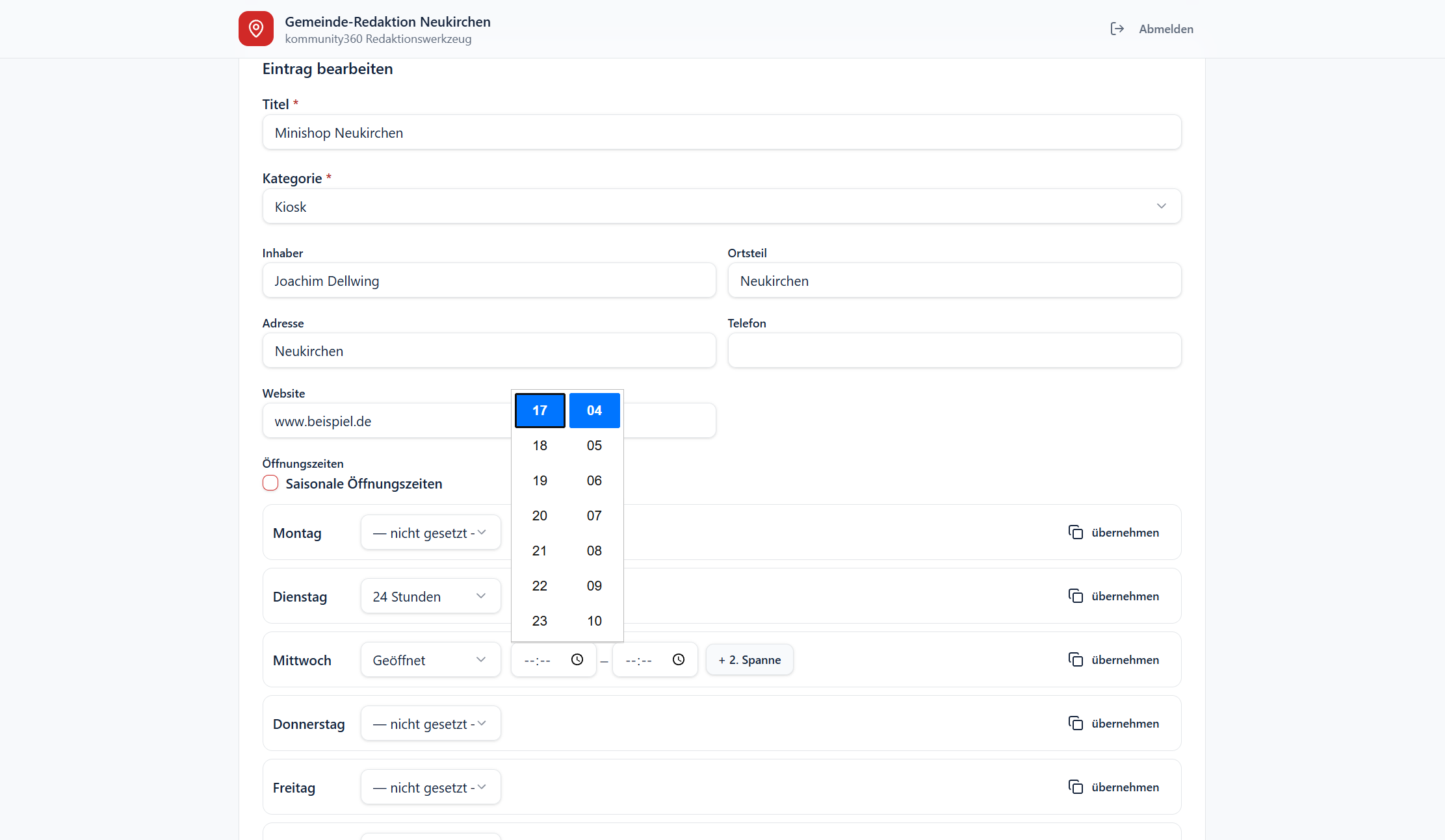Screen dimensions: 1445x840
Task: Click the copy icon in Mittwoch row
Action: [x=1076, y=659]
